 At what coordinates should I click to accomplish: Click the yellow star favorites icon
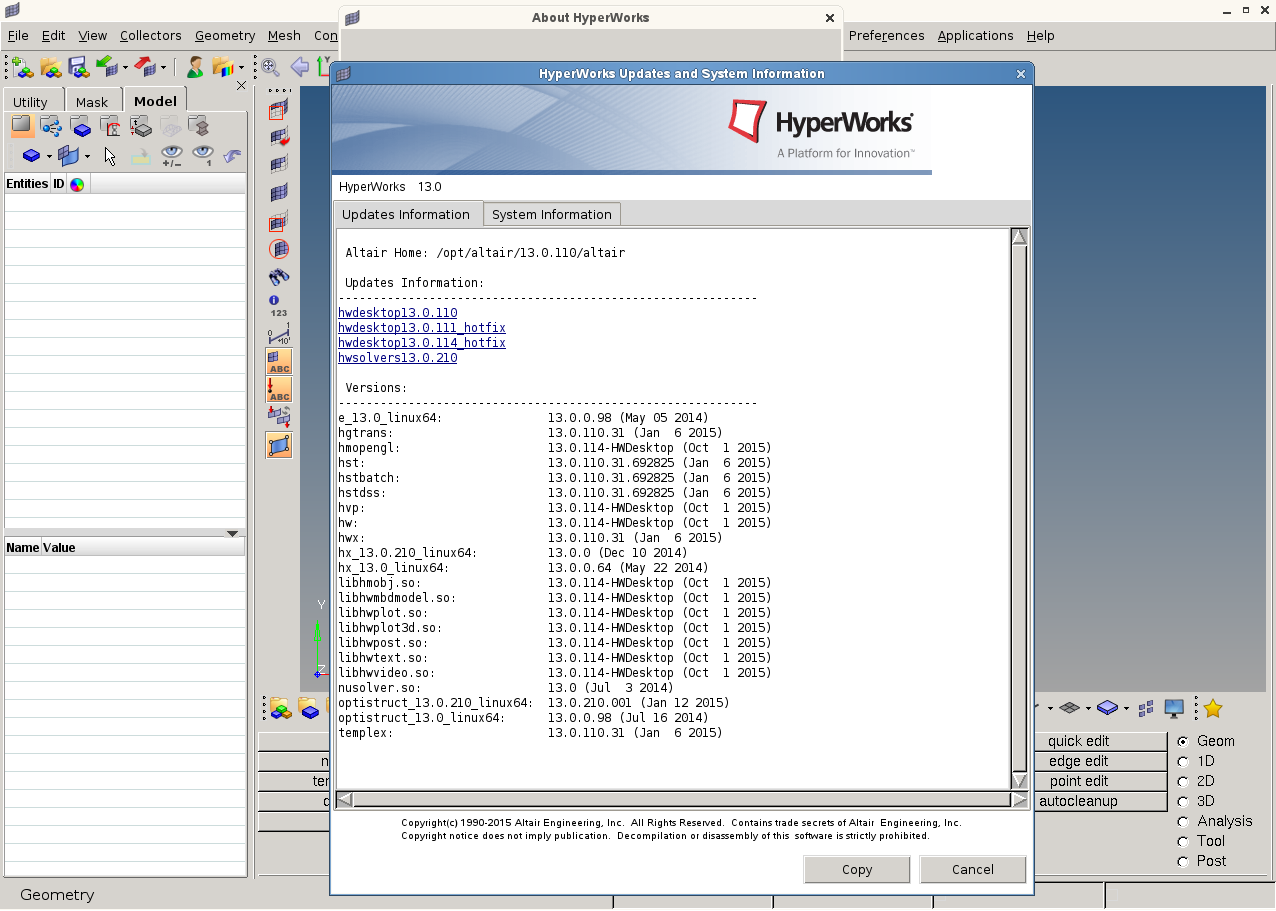[x=1213, y=709]
